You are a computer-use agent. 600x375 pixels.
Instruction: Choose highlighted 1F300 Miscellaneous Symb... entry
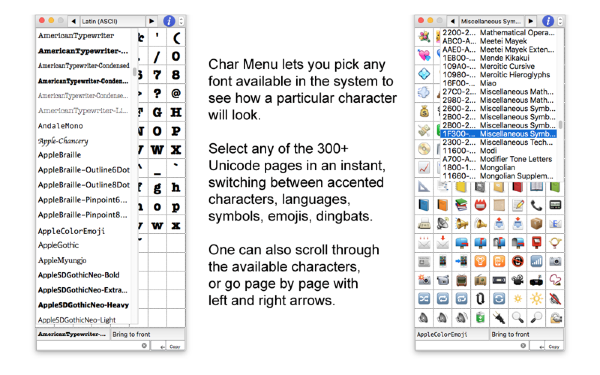tap(499, 134)
